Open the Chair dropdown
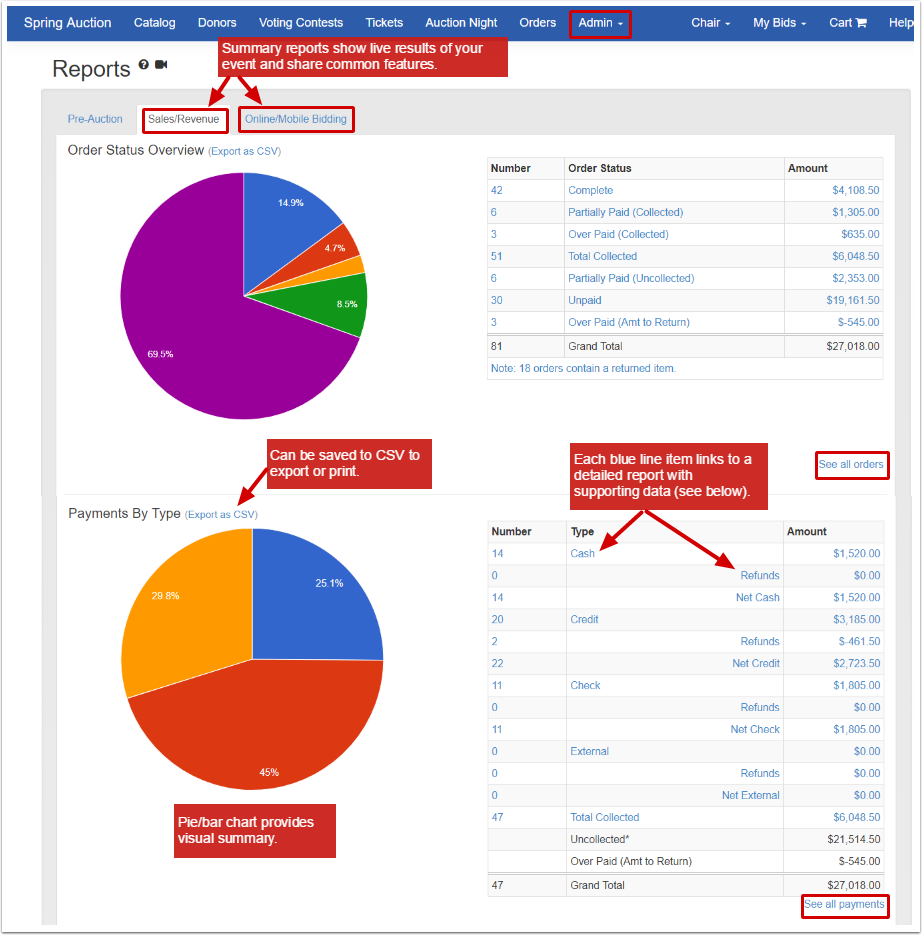922x935 pixels. (x=710, y=22)
